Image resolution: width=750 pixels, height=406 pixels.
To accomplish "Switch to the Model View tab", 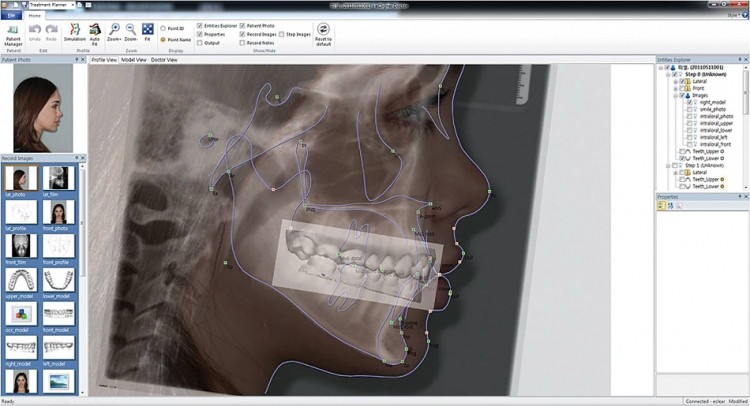I will pyautogui.click(x=133, y=60).
